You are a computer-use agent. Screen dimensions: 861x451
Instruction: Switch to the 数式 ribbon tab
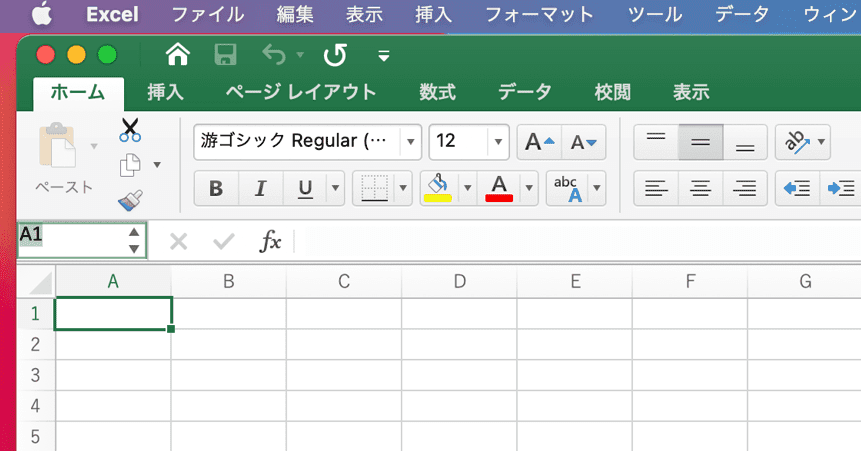(437, 92)
